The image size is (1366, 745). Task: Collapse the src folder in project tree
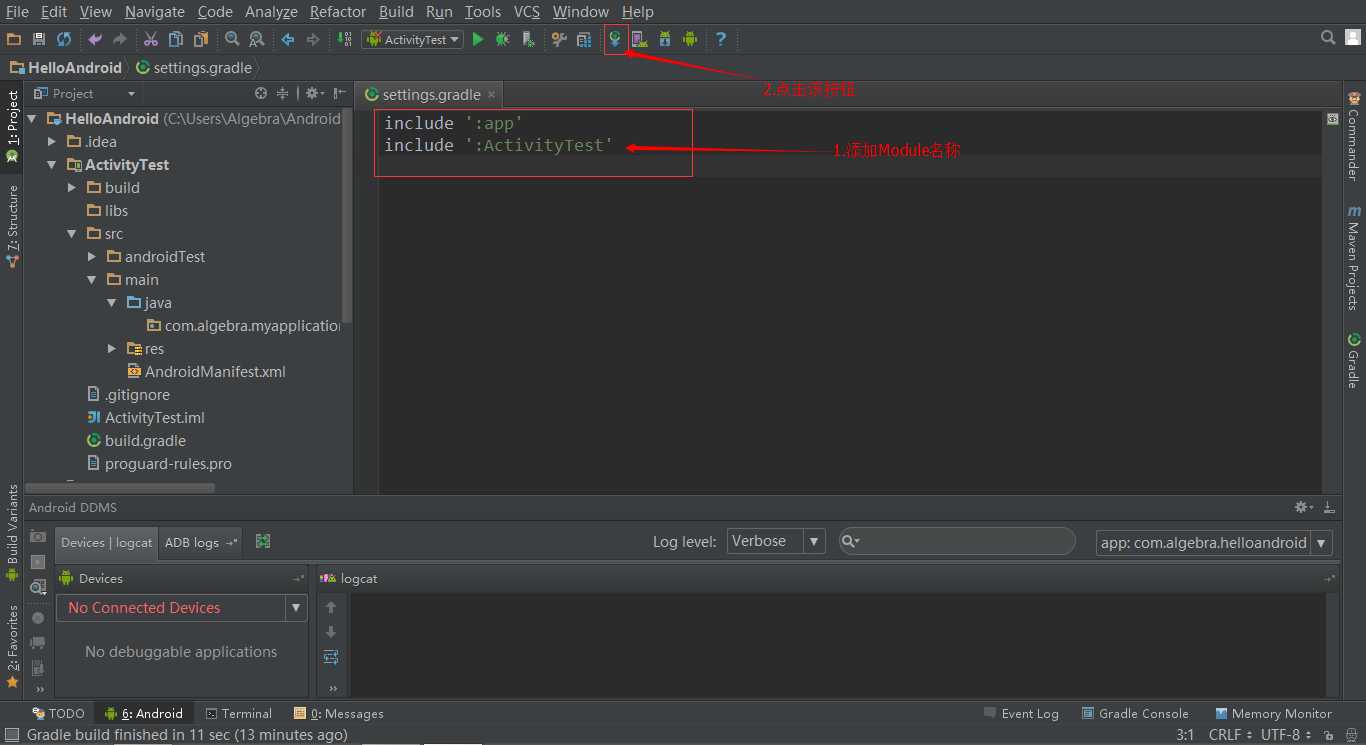(x=72, y=234)
